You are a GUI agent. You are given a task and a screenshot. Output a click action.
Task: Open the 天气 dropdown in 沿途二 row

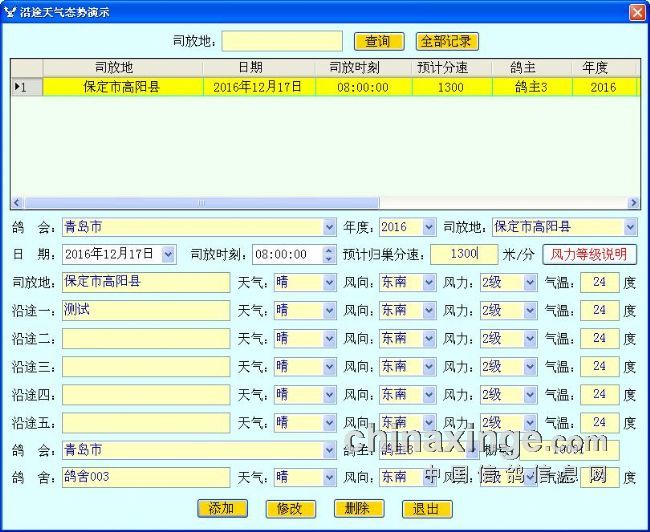(329, 339)
